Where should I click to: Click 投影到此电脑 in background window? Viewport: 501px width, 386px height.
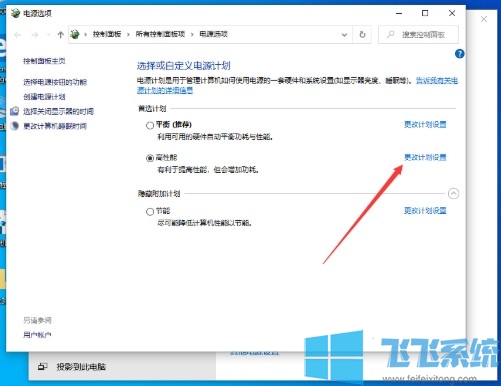click(x=81, y=367)
